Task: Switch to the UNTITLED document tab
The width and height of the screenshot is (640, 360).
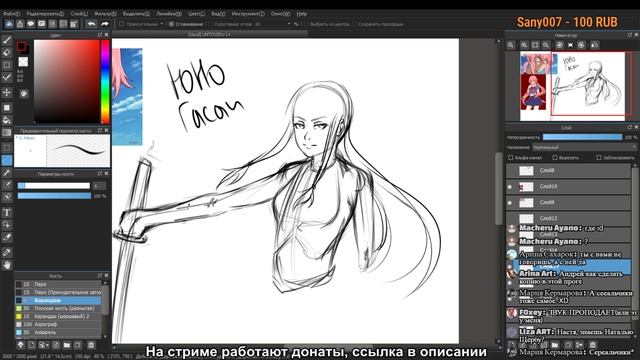Action: pos(209,35)
